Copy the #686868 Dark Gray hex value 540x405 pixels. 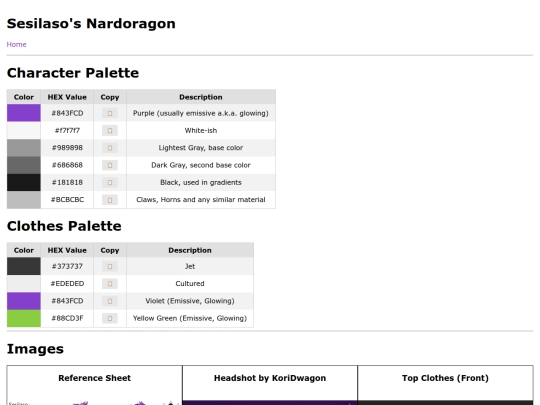tap(110, 165)
